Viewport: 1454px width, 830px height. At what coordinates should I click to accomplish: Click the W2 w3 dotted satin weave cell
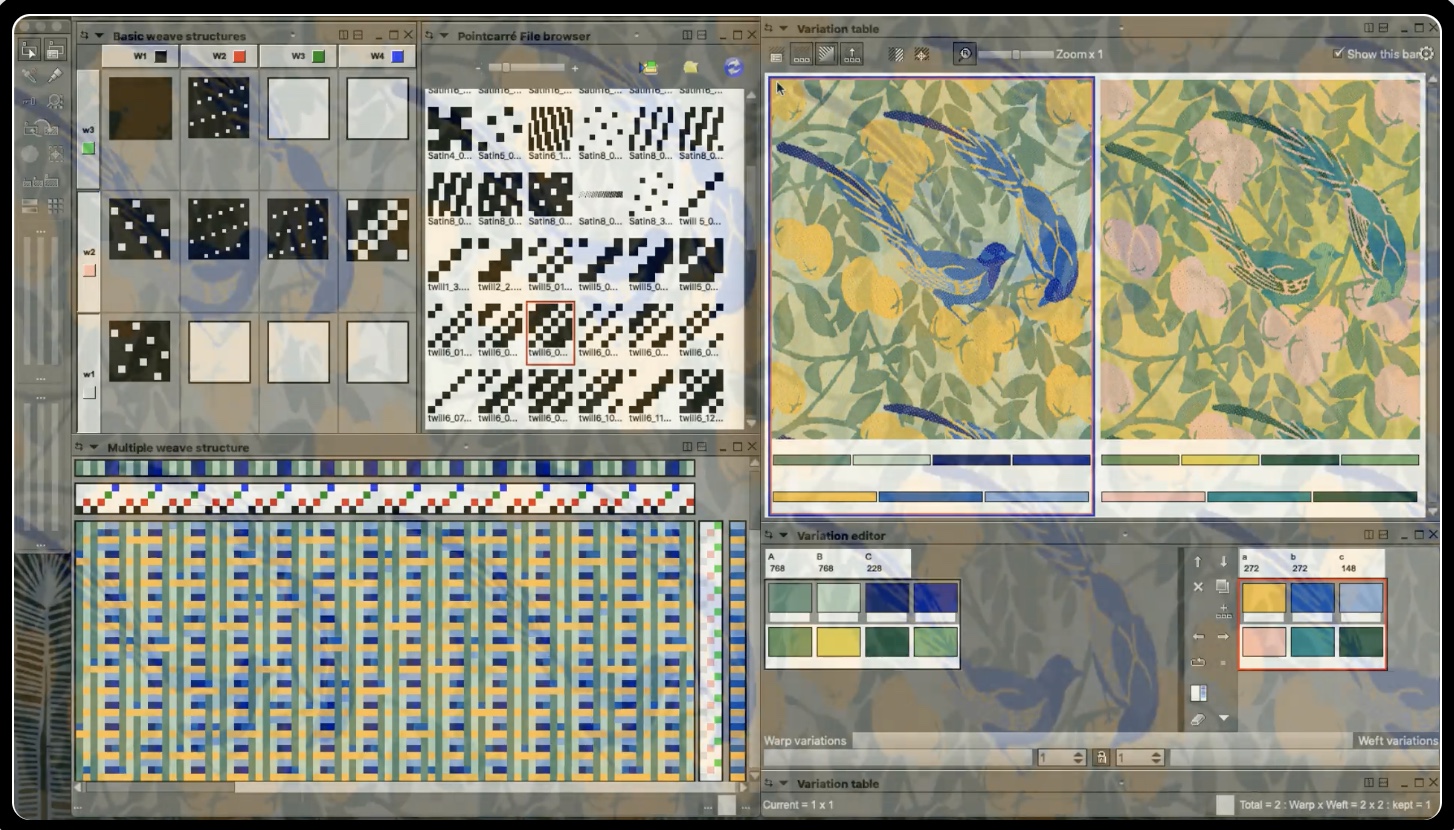click(220, 108)
